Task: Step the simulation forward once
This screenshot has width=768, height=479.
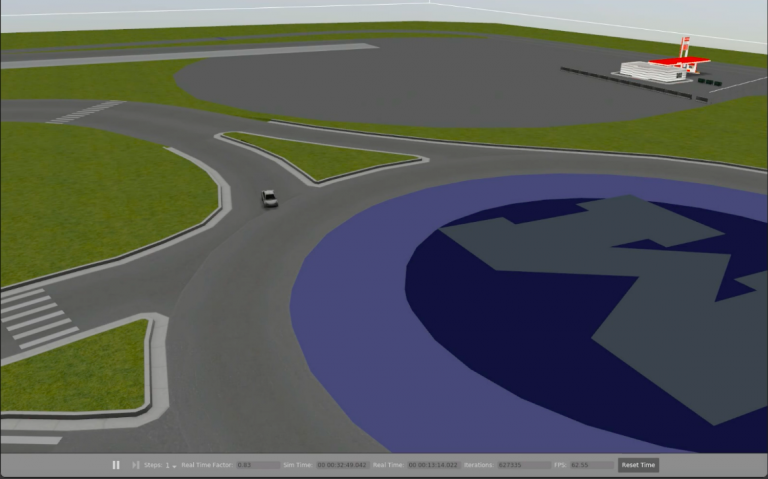Action: [x=135, y=465]
